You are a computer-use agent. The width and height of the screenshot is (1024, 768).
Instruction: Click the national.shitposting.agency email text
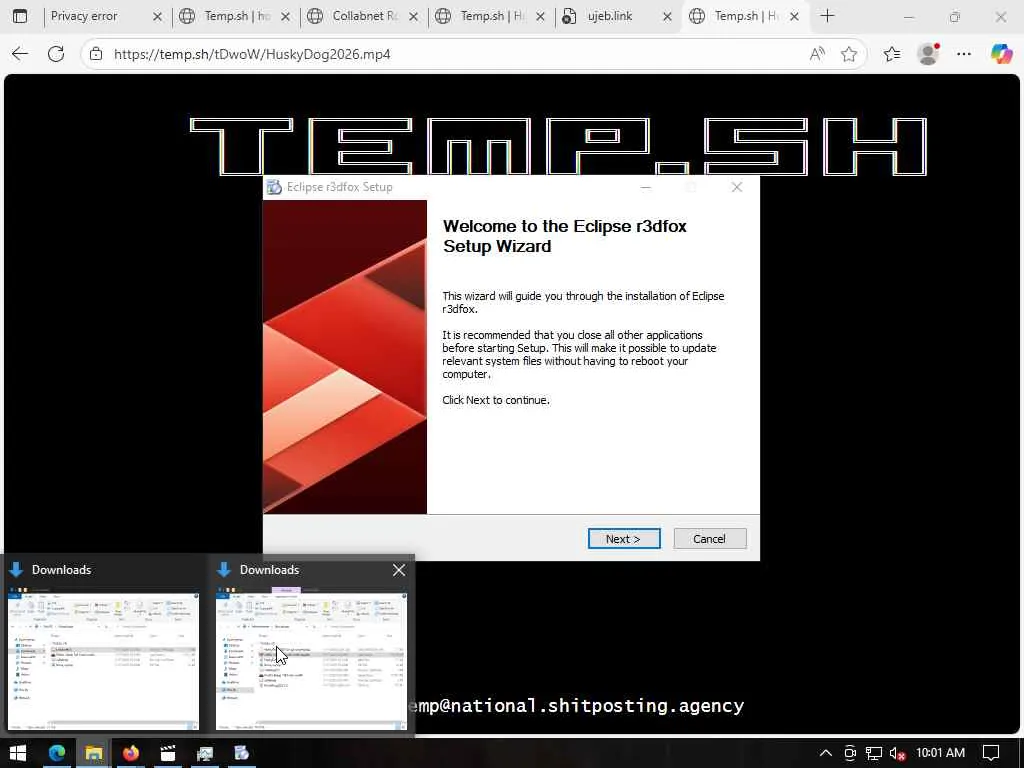pyautogui.click(x=575, y=706)
